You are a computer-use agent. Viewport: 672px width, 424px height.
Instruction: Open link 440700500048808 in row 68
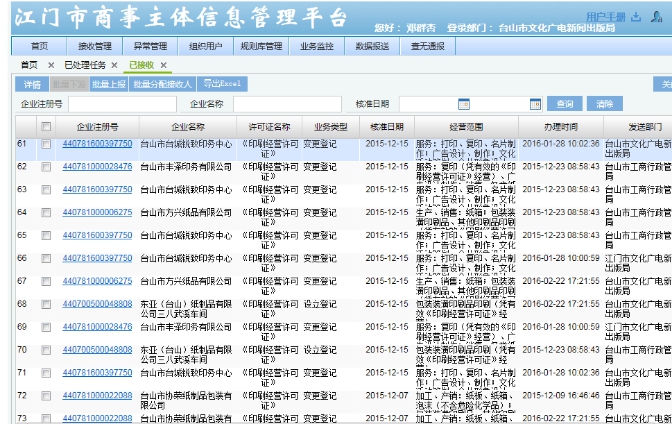tap(97, 304)
